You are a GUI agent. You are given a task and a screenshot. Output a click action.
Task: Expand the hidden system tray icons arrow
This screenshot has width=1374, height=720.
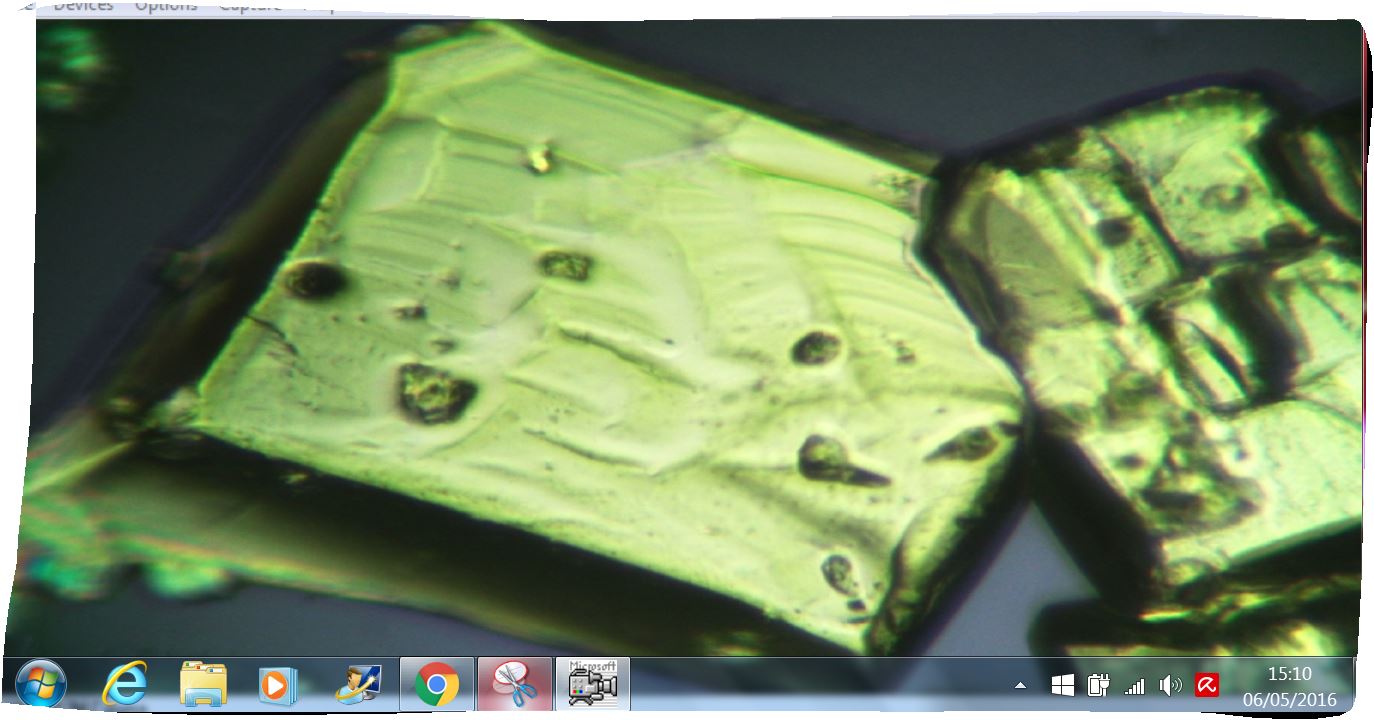click(x=1020, y=686)
